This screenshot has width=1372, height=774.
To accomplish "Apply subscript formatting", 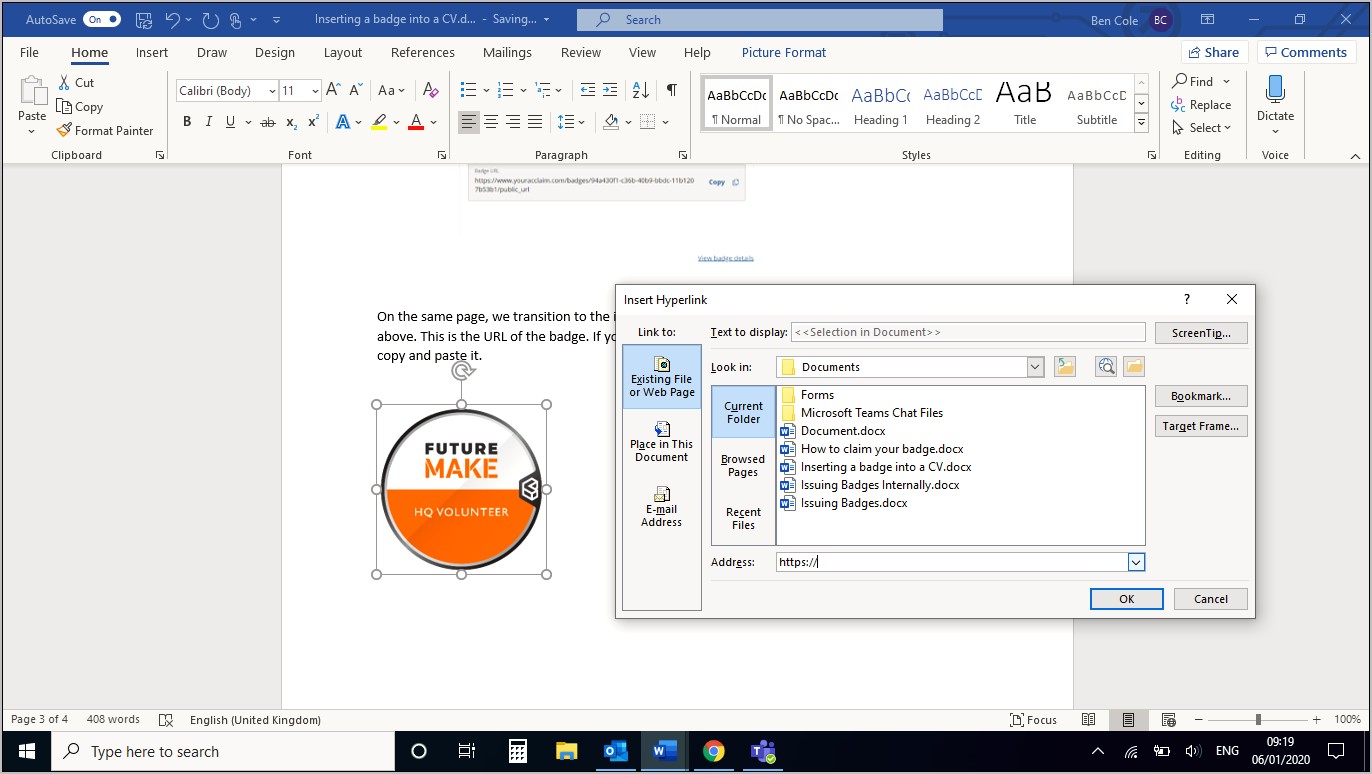I will [291, 122].
